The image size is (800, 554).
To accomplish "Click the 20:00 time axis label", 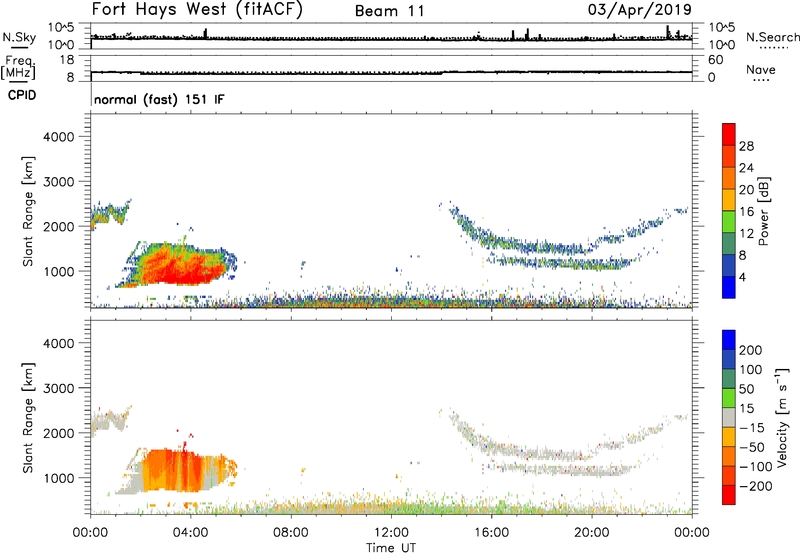I will click(x=591, y=533).
